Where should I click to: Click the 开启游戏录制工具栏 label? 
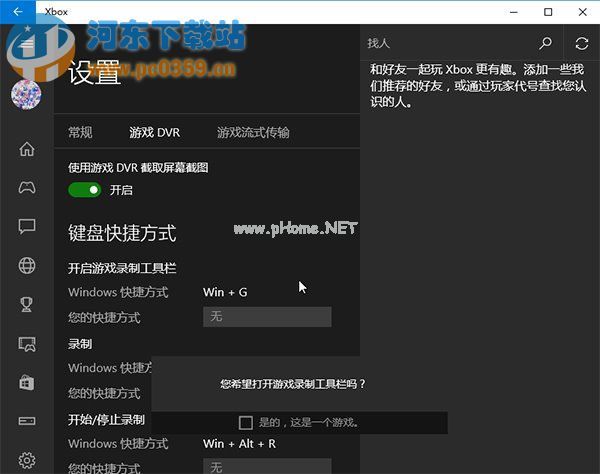tap(122, 268)
